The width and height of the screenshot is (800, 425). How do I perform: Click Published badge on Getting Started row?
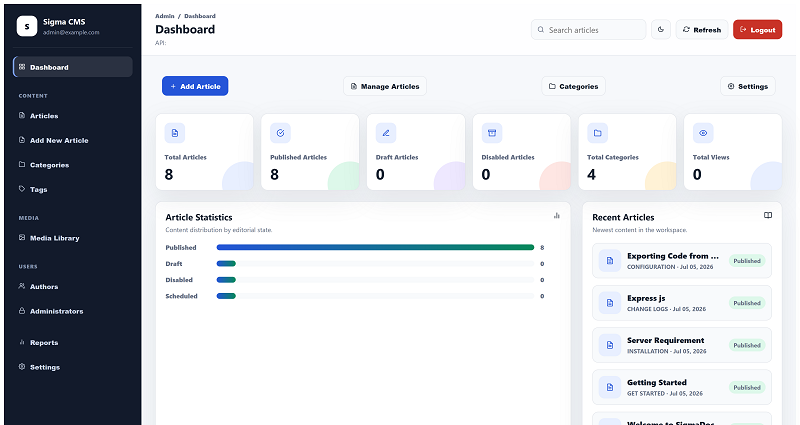click(x=747, y=387)
